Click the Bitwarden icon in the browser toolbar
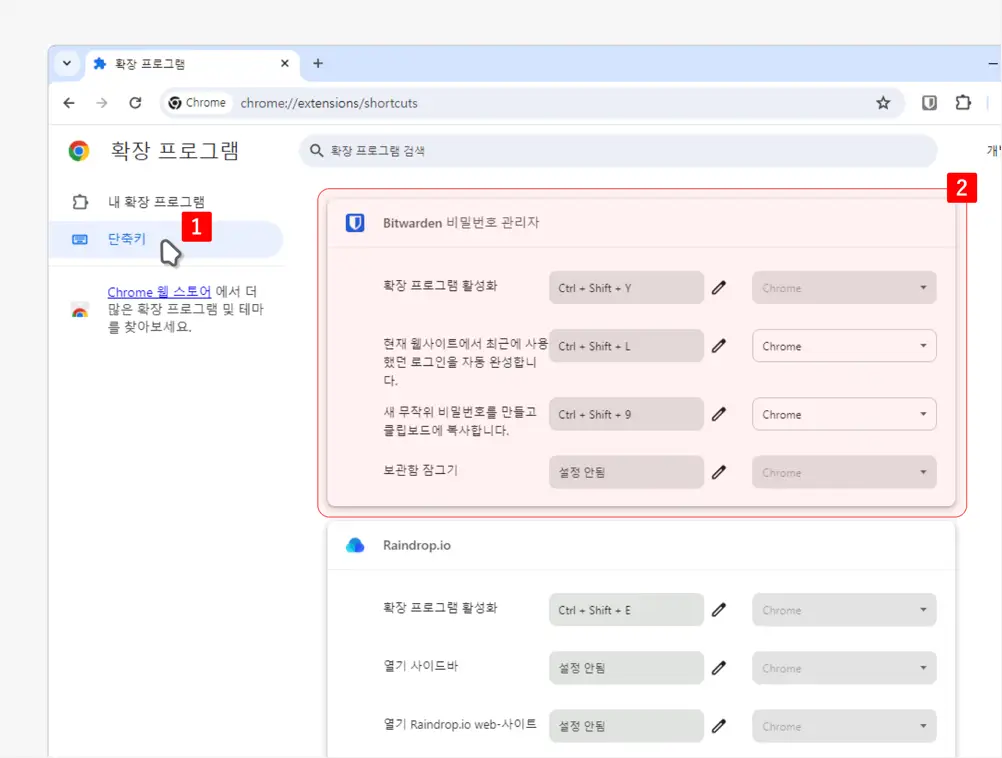The width and height of the screenshot is (1002, 758). coord(929,103)
